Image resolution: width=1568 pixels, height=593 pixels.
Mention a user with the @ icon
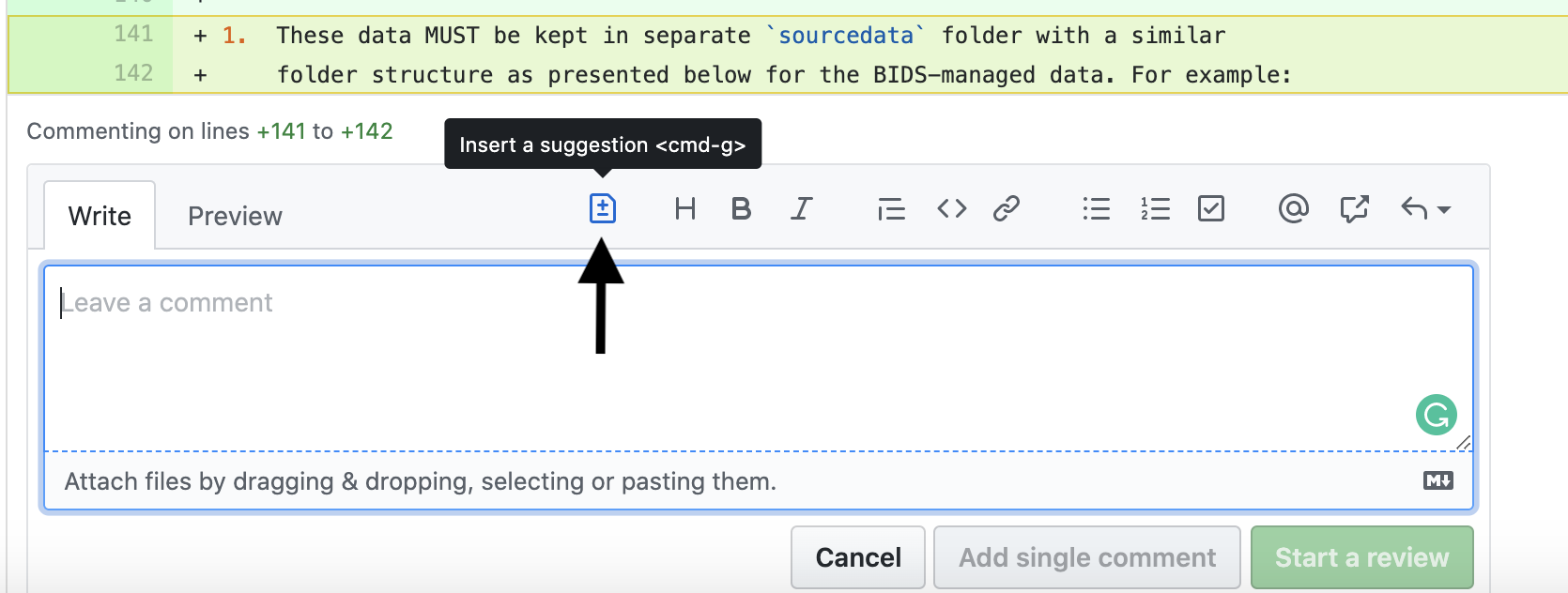1294,208
